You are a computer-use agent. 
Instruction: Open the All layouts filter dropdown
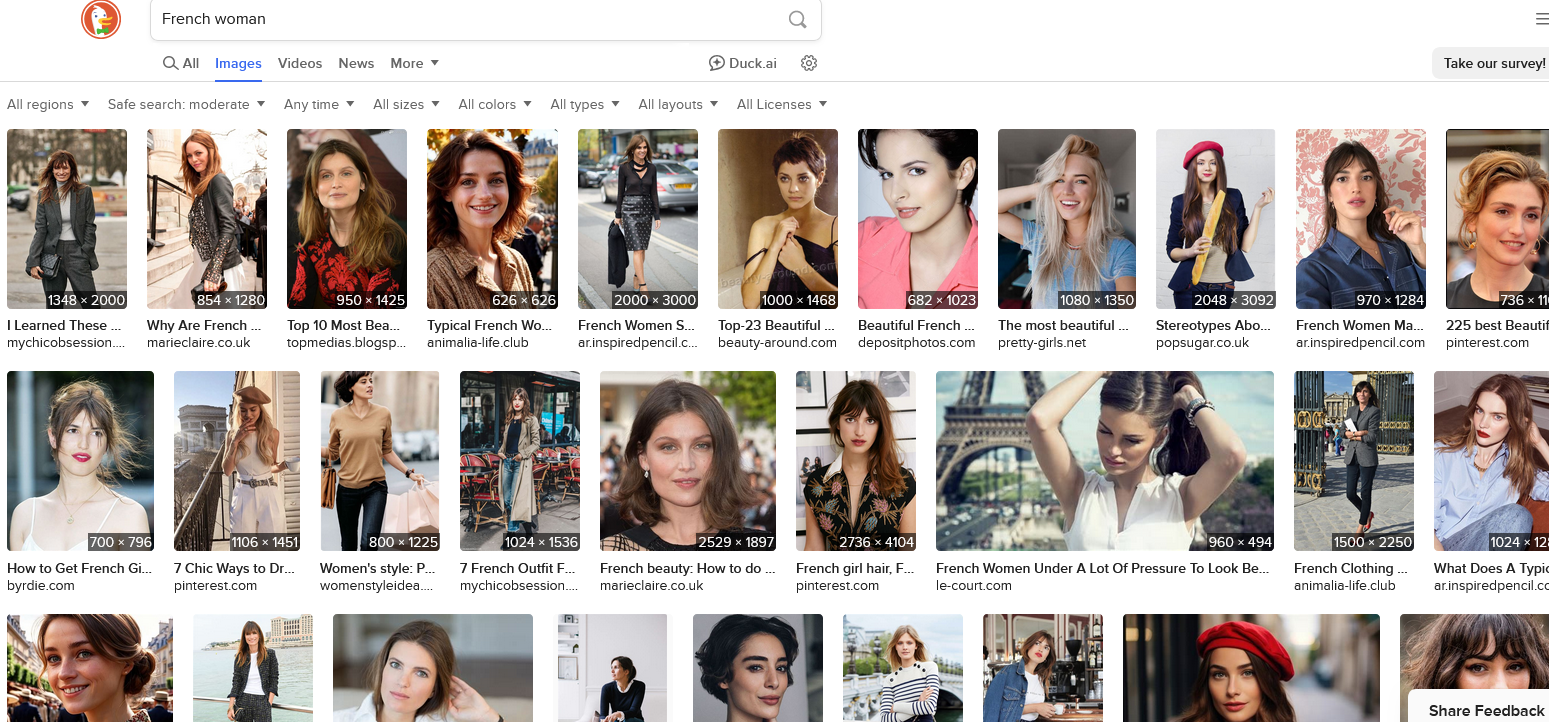pyautogui.click(x=678, y=104)
